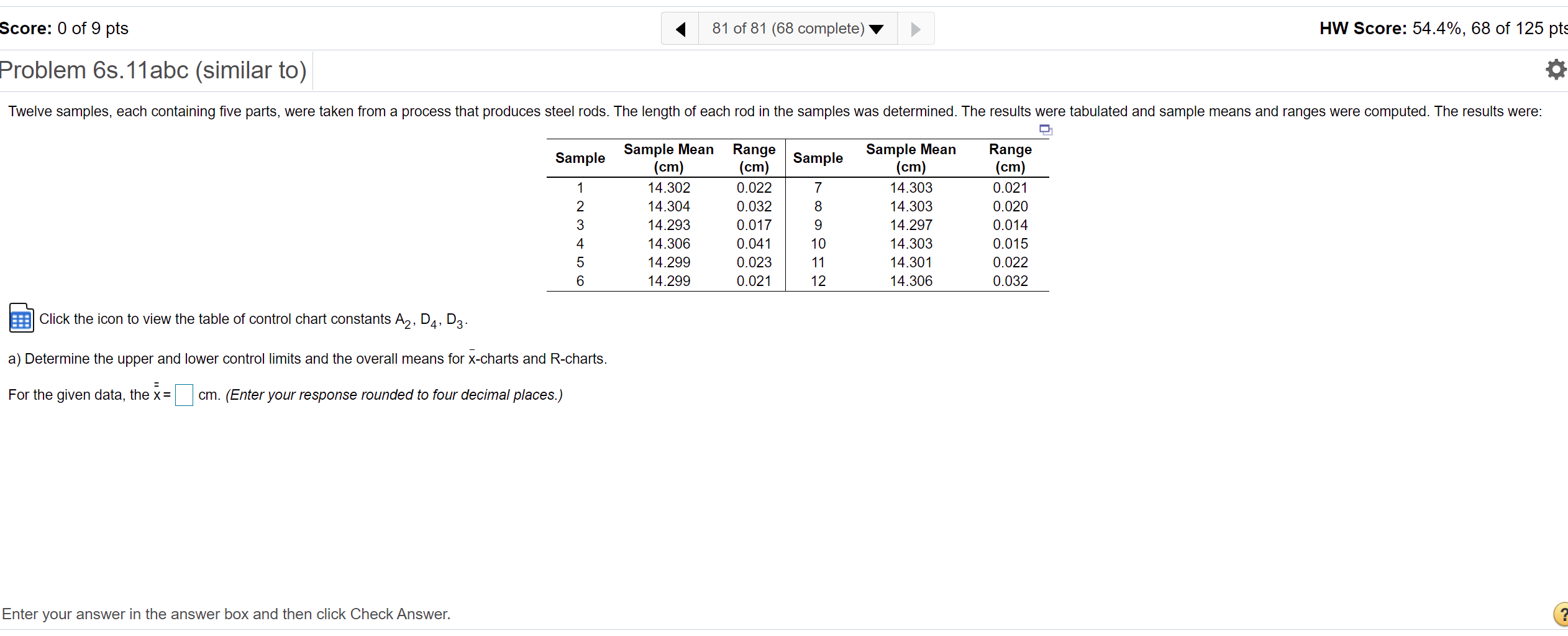Click the range 0.022 for sample 11
The width and height of the screenshot is (1568, 636).
click(1010, 262)
